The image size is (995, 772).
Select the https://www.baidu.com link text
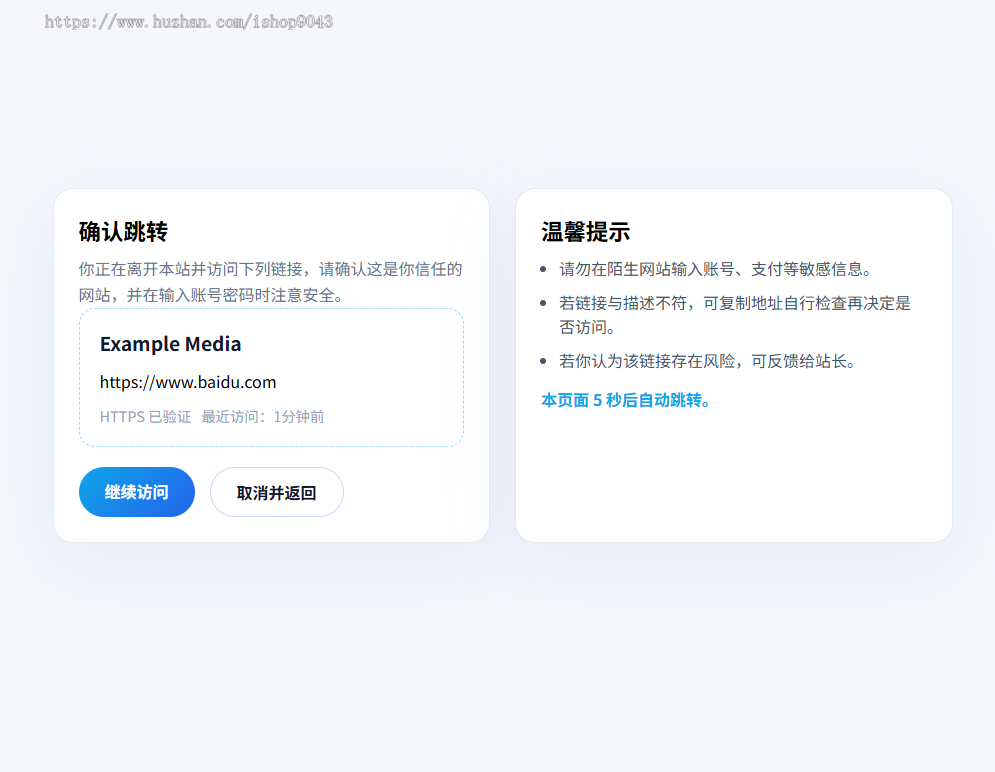tap(188, 382)
